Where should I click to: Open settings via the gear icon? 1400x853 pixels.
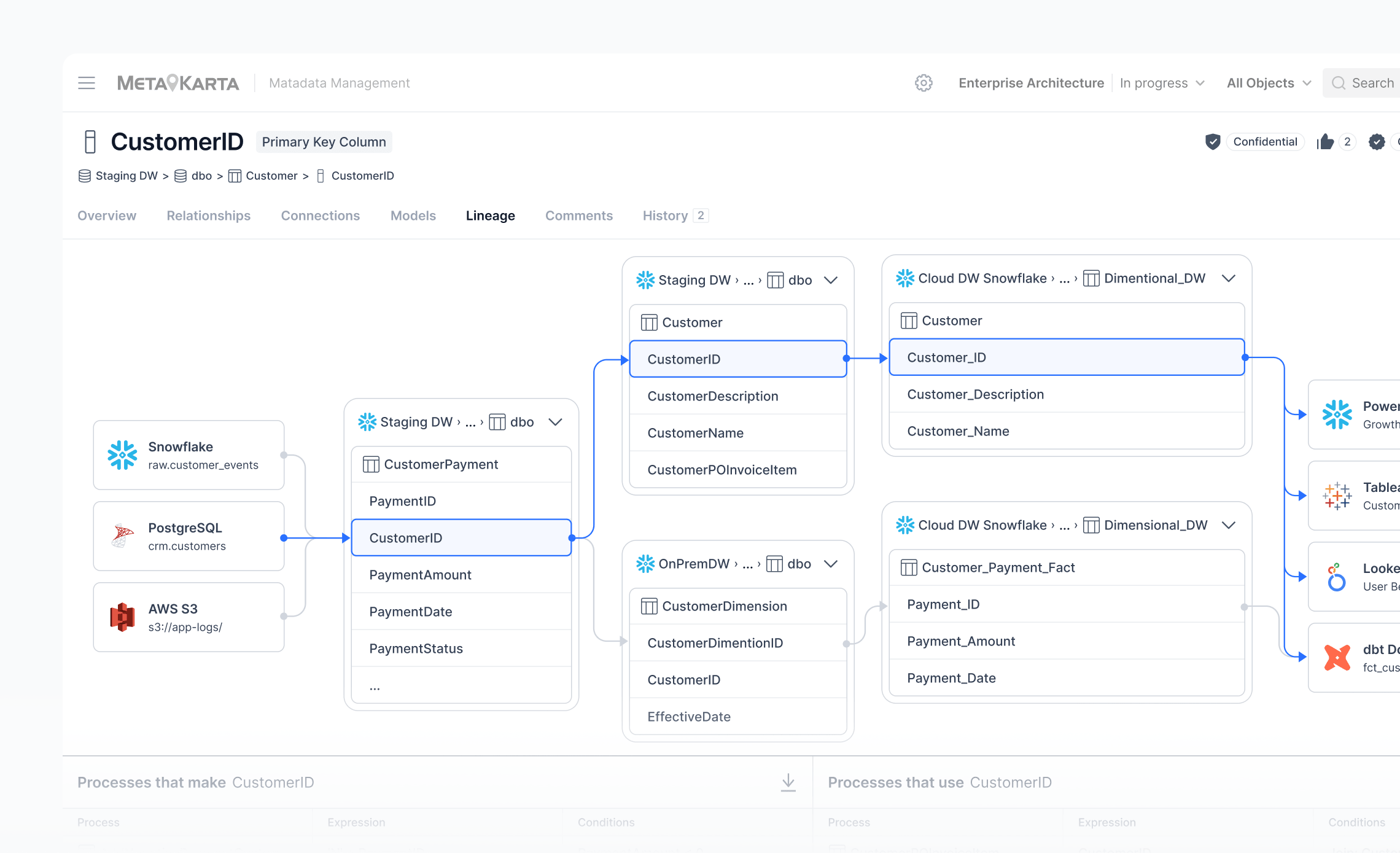pyautogui.click(x=924, y=83)
